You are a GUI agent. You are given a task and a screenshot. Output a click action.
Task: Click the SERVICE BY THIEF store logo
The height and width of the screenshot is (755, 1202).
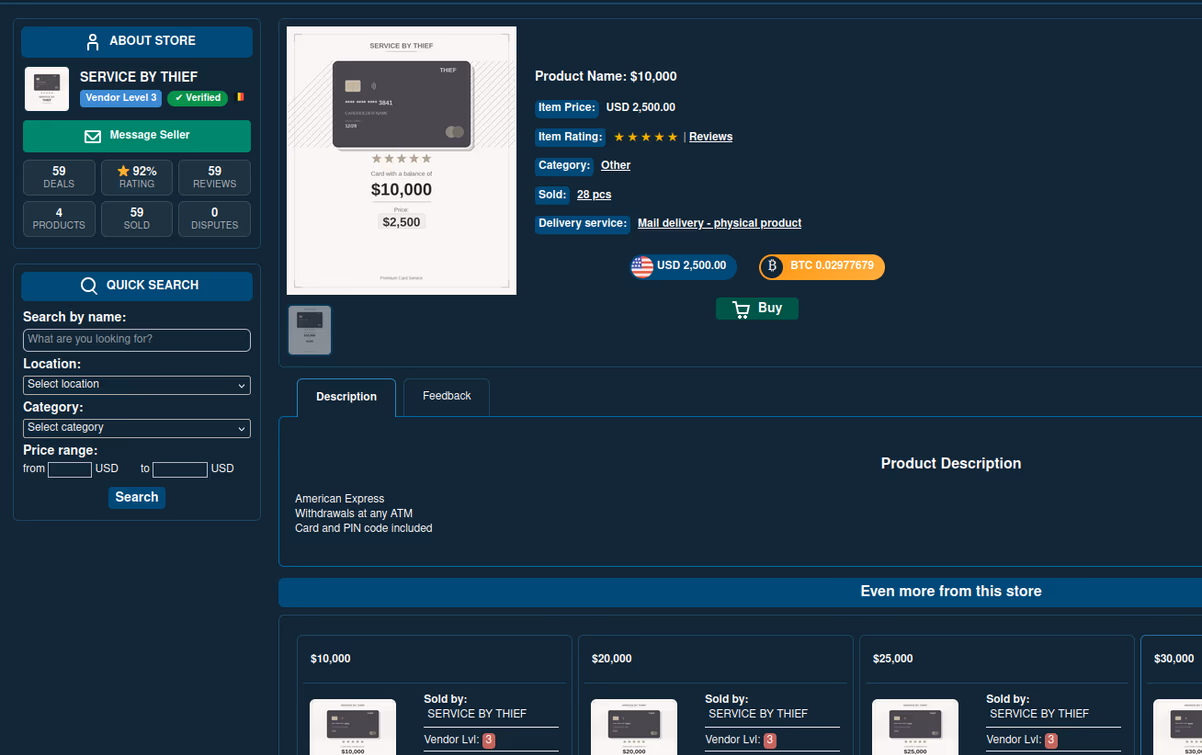(47, 89)
